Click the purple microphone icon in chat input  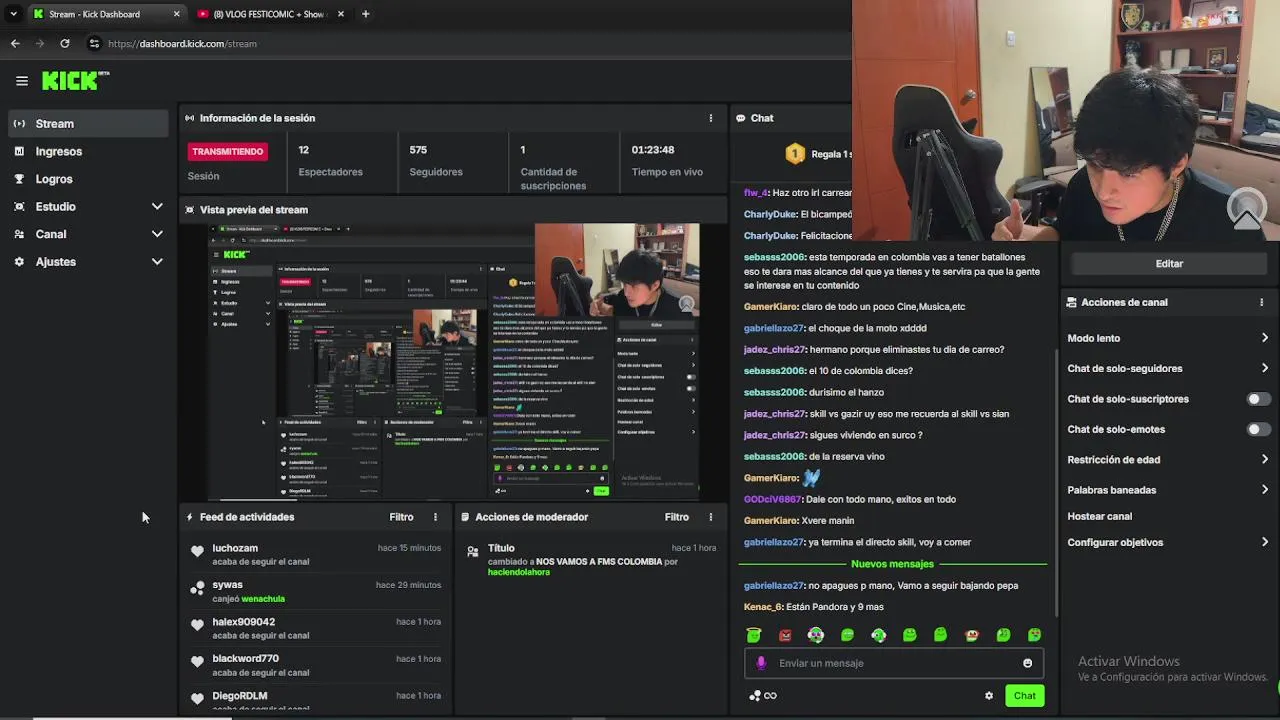(761, 663)
